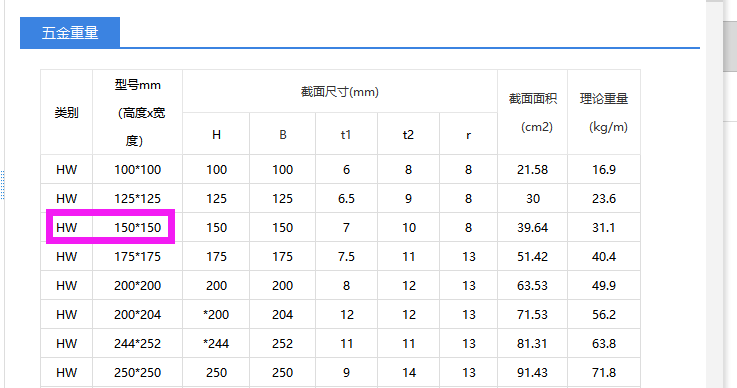Click the B column header
Screen dimensions: 737x388
tap(282, 135)
